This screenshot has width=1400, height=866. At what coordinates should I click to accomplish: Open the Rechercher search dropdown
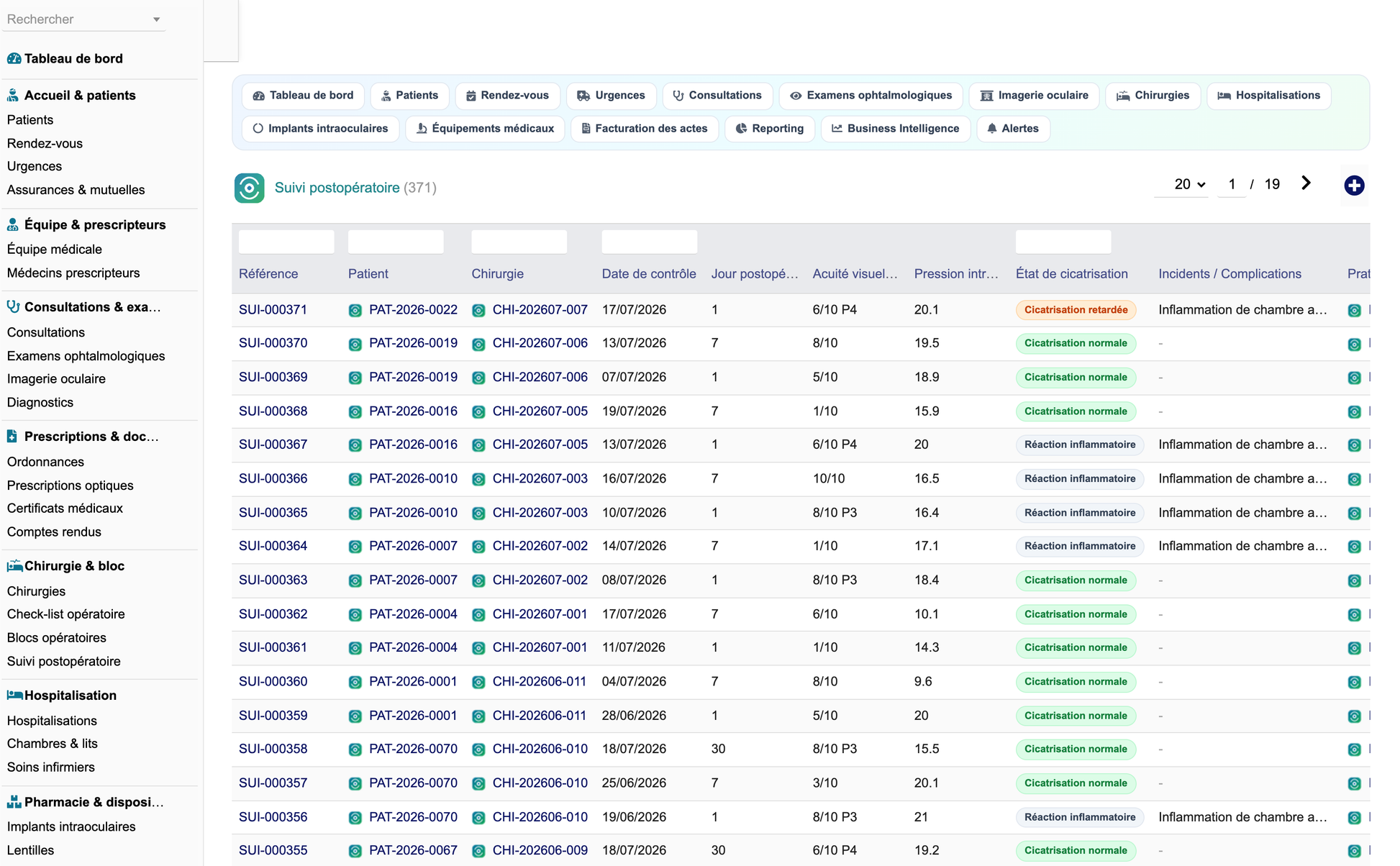pyautogui.click(x=84, y=19)
